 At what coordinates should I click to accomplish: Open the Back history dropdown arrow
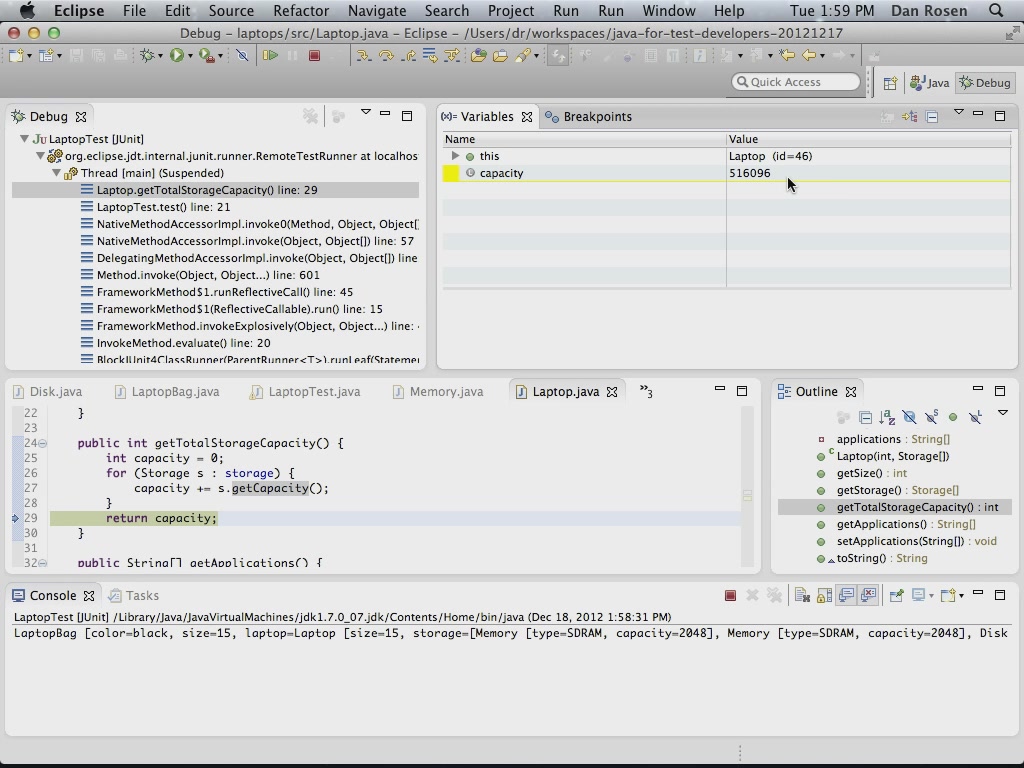(x=822, y=56)
